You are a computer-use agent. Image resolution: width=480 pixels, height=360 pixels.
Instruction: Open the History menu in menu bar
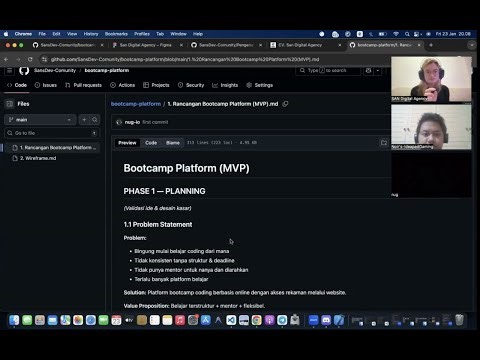[91, 34]
